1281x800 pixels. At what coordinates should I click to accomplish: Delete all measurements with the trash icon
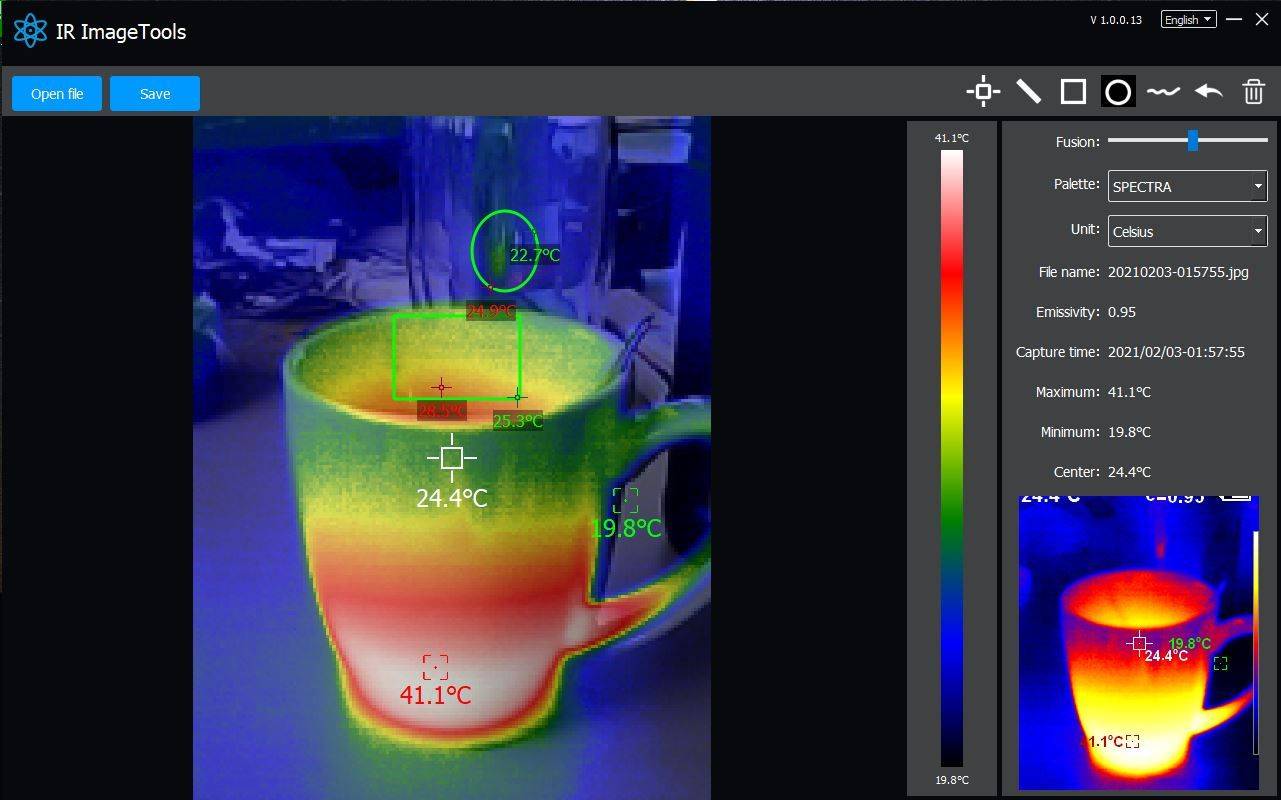pyautogui.click(x=1253, y=91)
